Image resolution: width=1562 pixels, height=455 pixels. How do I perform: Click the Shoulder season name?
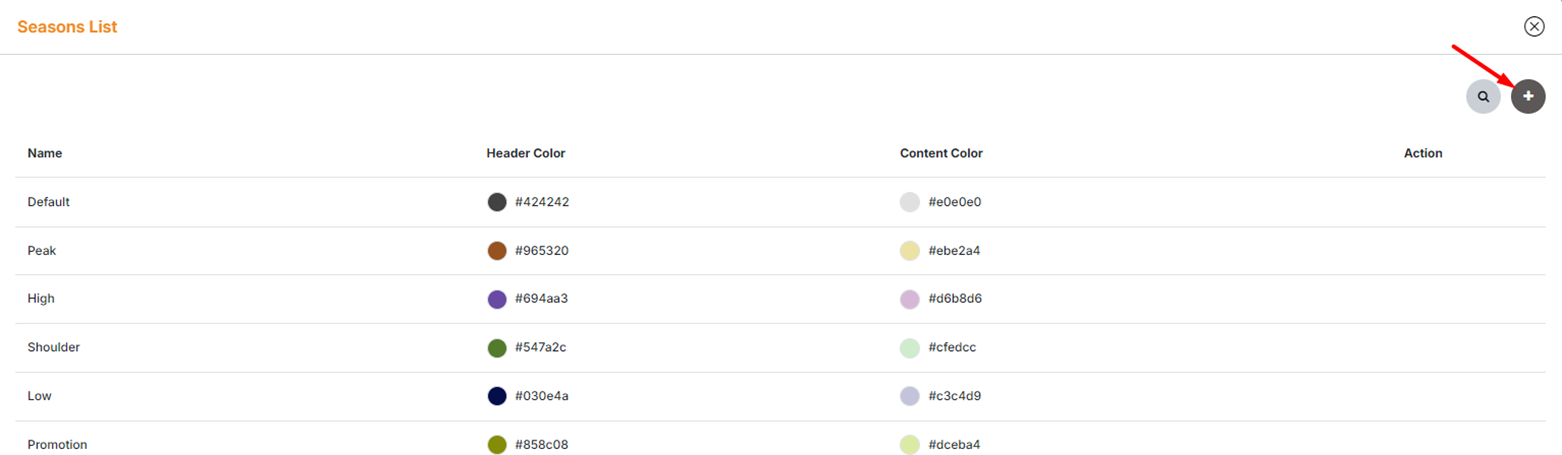point(54,347)
